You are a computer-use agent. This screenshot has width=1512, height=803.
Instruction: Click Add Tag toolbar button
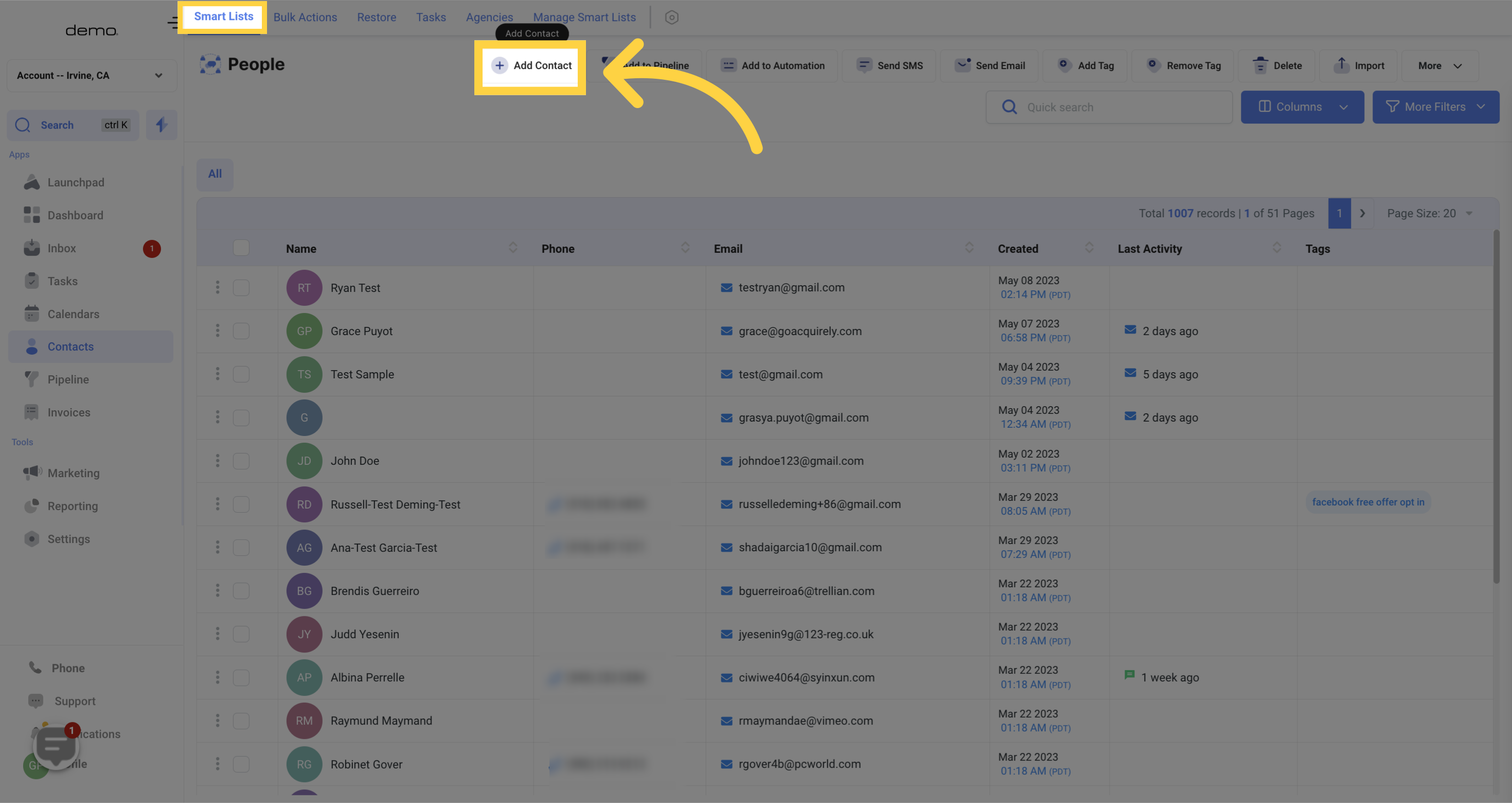coord(1086,65)
